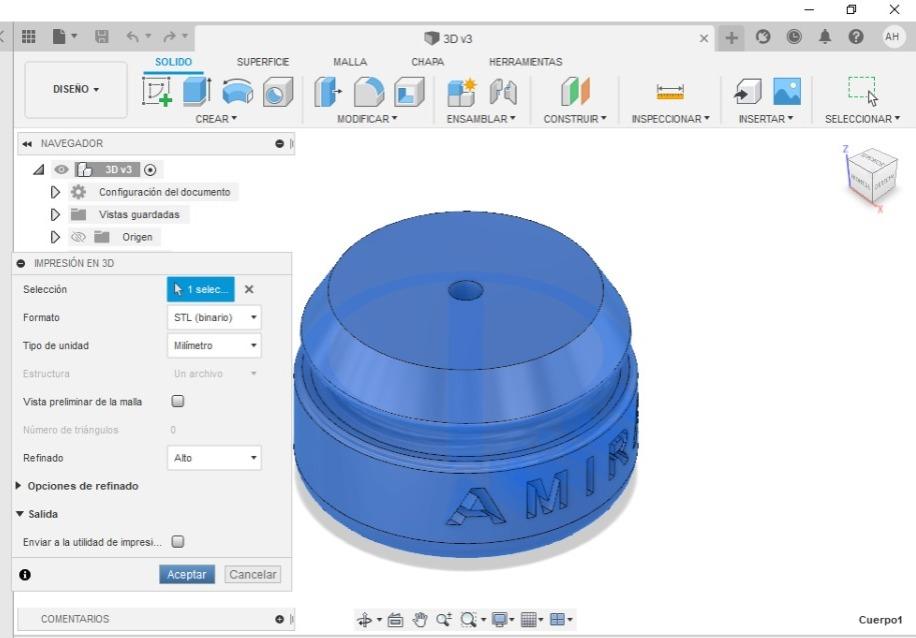The height and width of the screenshot is (638, 916).
Task: Expand Opciones de refinado section
Action: tap(19, 486)
